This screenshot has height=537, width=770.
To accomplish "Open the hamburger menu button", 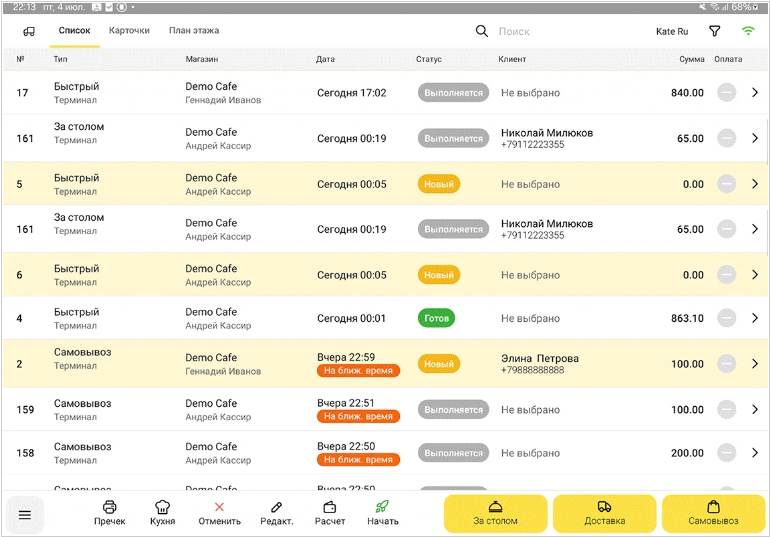I will pos(25,515).
